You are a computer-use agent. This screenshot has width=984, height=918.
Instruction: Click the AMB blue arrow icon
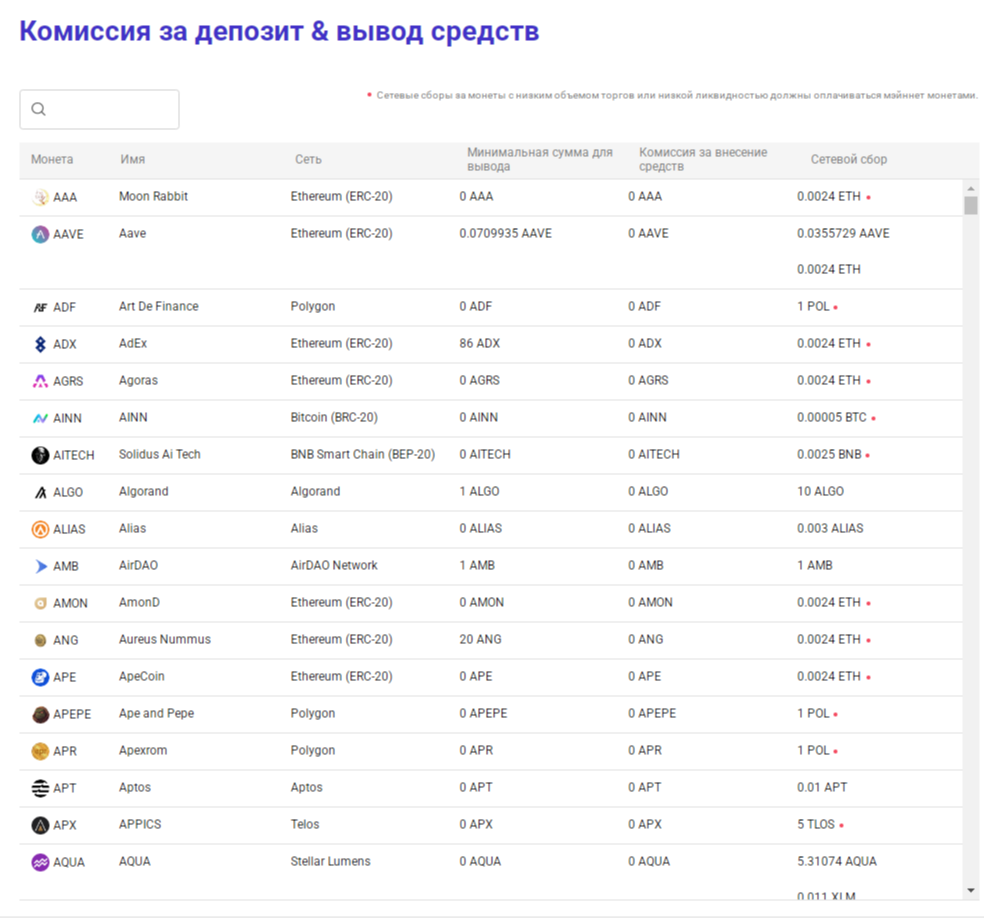click(40, 566)
